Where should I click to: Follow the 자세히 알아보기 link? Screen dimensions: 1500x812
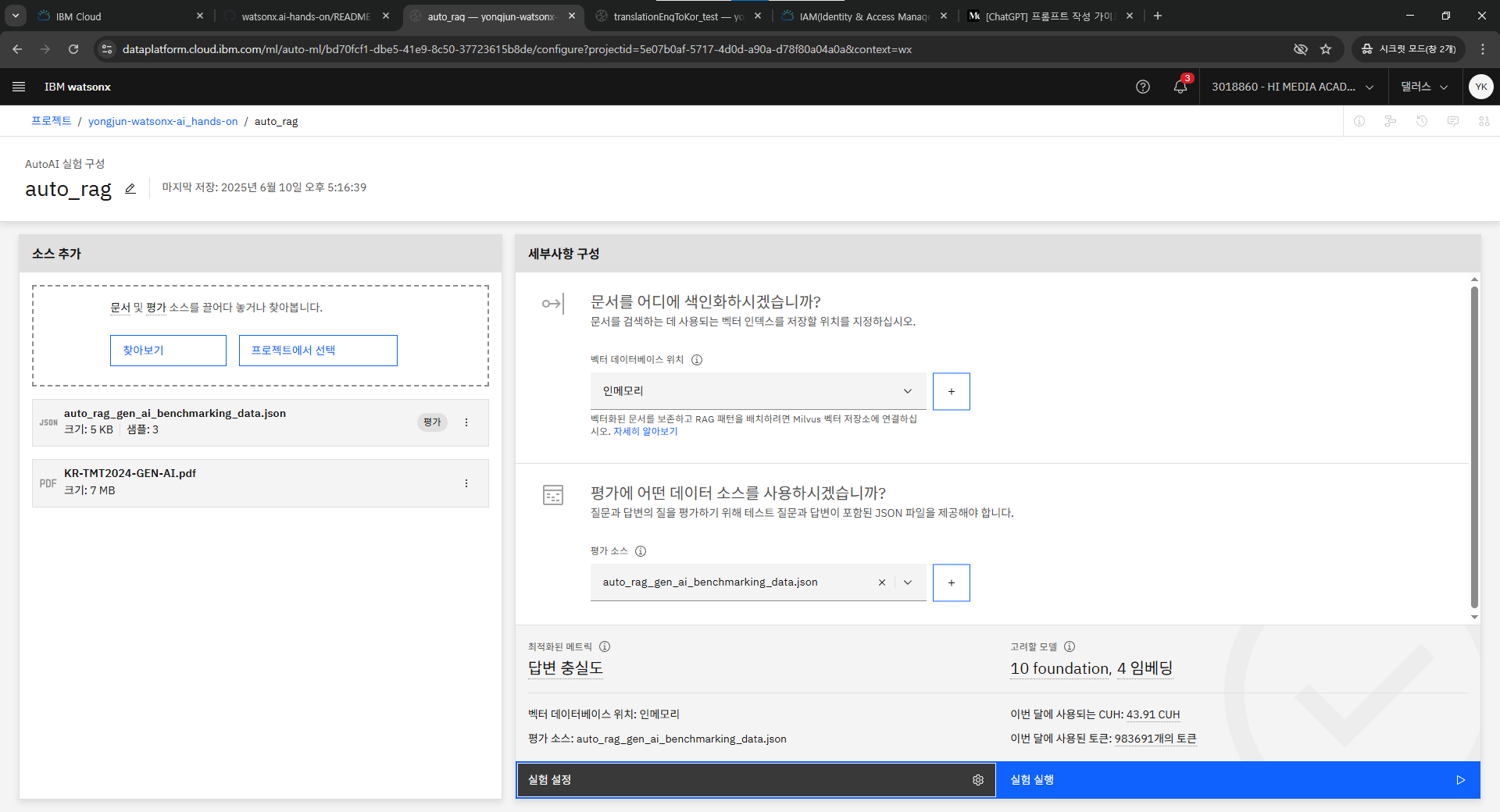(645, 432)
